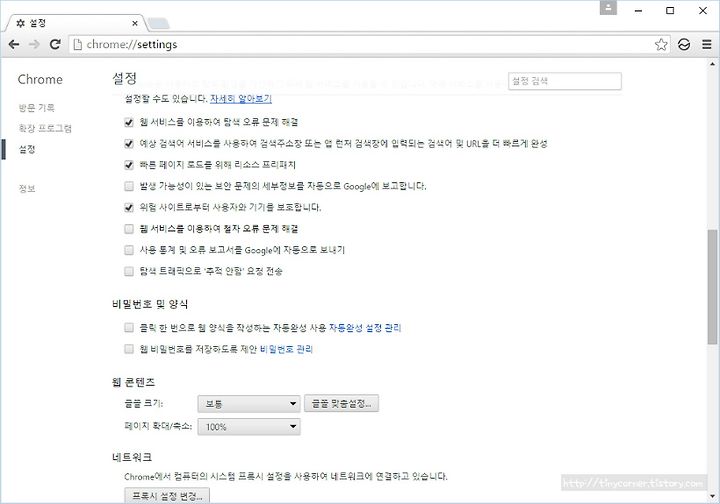Open the 글꼴 크기 보통 dropdown
Viewport: 720px width, 504px height.
[249, 404]
